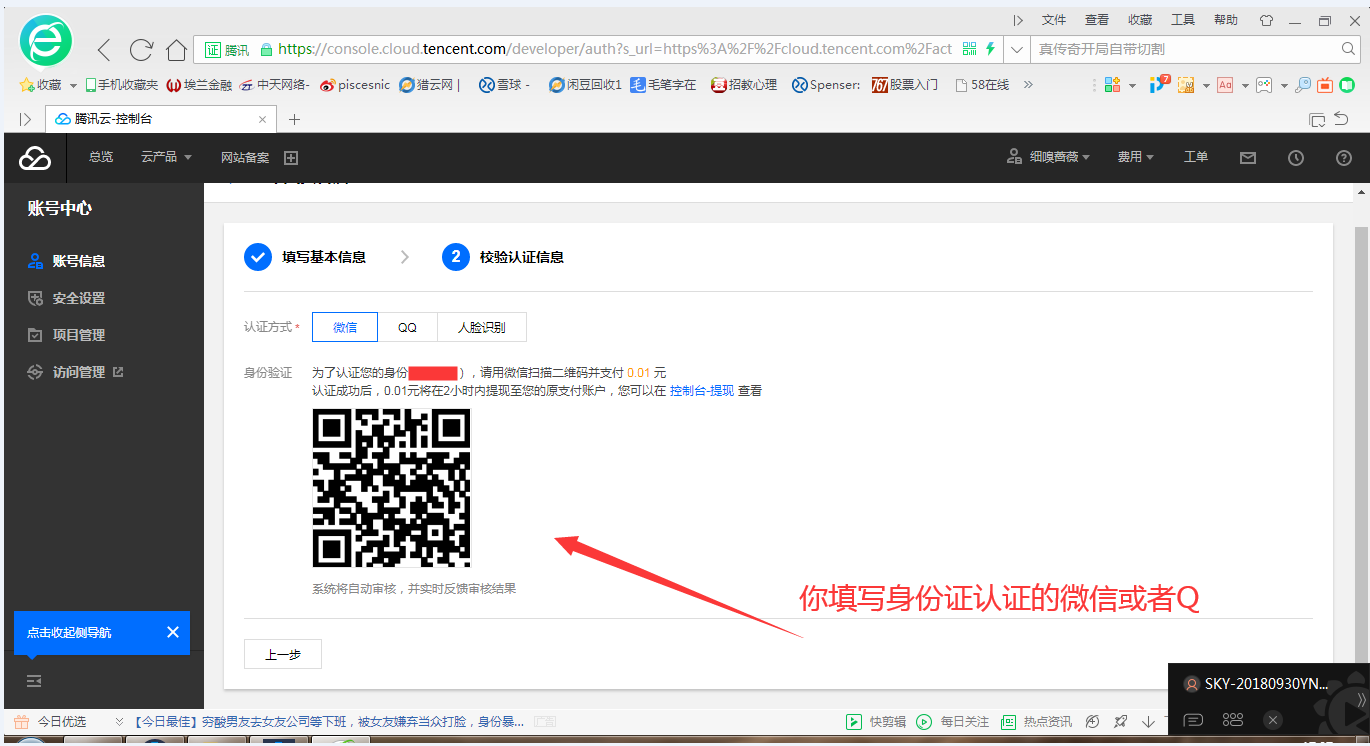Expand the dropdown next to extensions grid icon
Screen dimensions: 1370x746
tap(1132, 86)
